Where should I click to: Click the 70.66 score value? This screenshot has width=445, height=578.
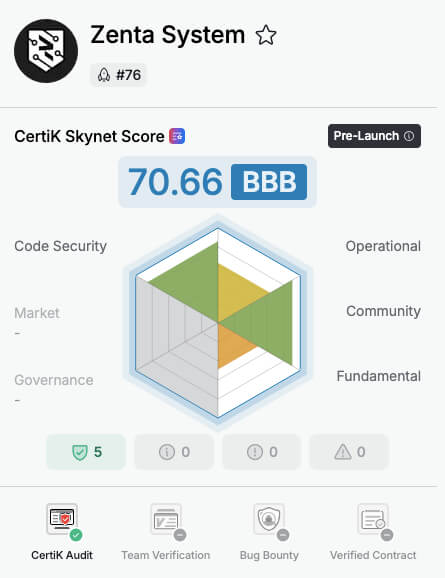click(175, 181)
